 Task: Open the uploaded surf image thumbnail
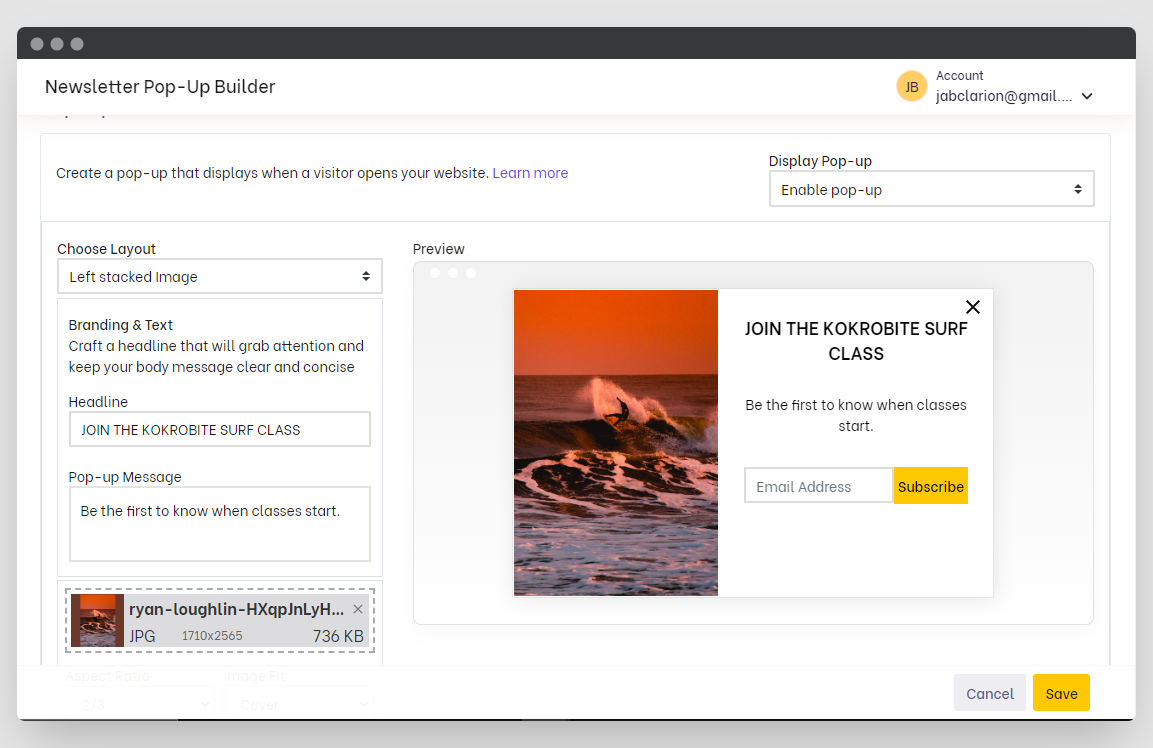[97, 621]
